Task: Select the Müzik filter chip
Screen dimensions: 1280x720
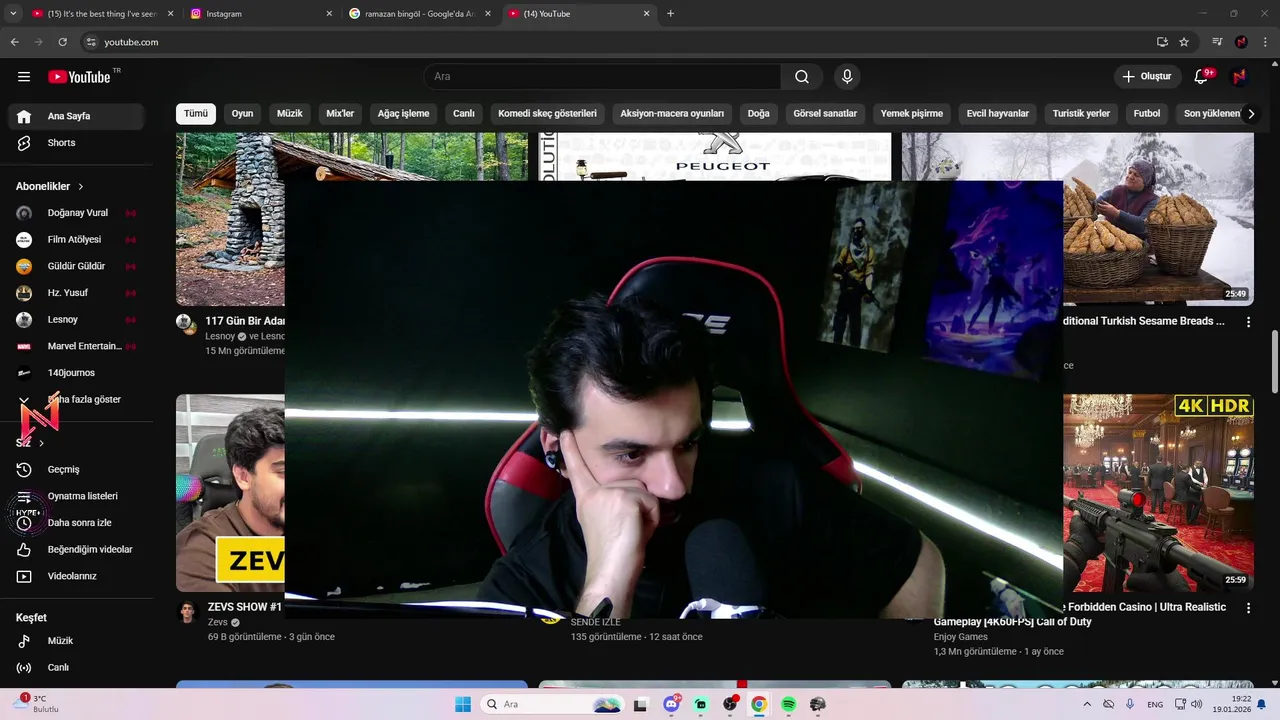Action: click(290, 114)
